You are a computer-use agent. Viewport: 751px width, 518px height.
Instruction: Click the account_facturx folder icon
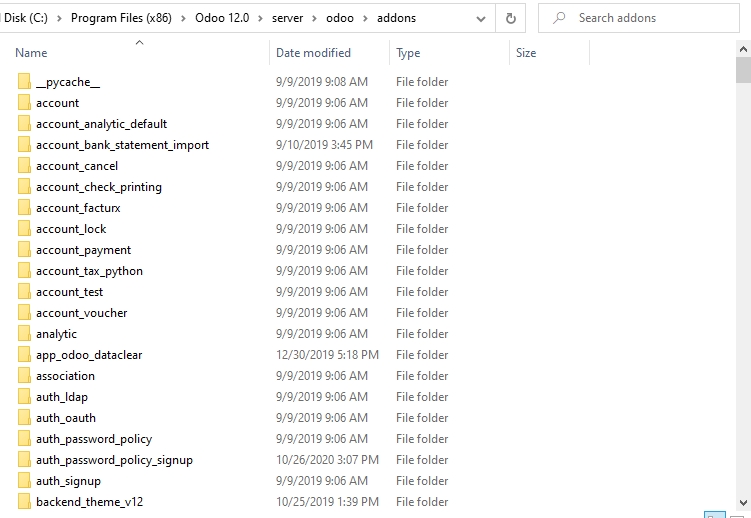24,208
